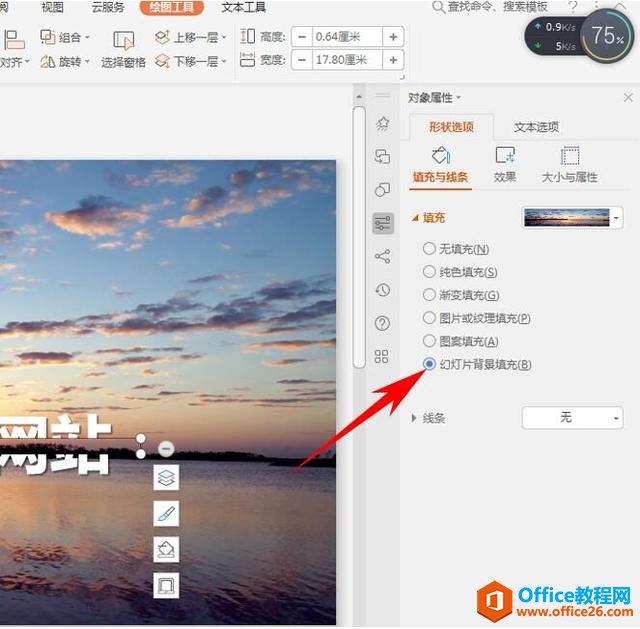Open the 云服务 (Cloud Service) tab
The image size is (640, 629).
click(x=108, y=7)
